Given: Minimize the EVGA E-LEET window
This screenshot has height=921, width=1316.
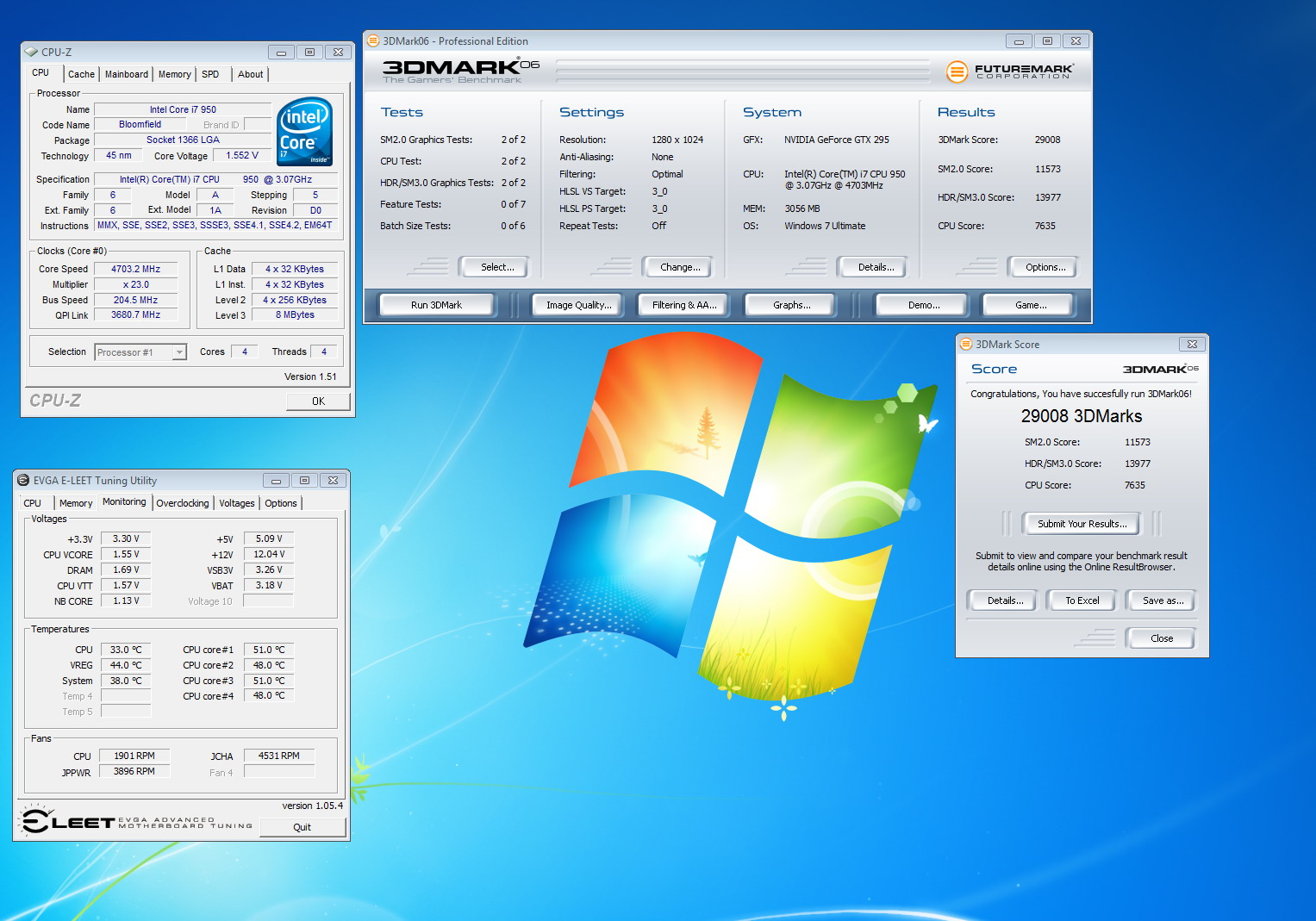Looking at the screenshot, I should (x=276, y=481).
